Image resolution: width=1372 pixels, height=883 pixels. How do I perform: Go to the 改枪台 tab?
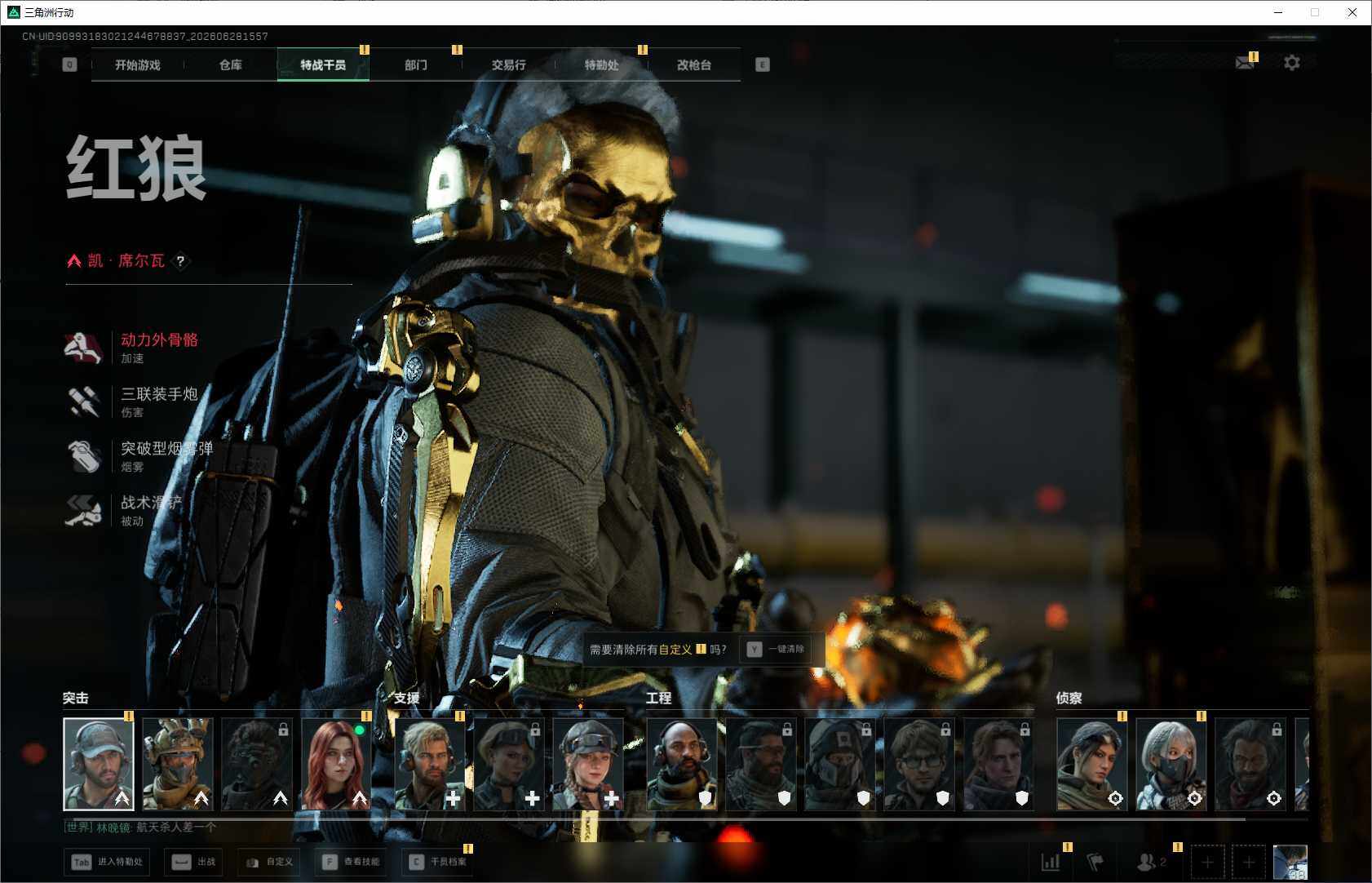click(x=694, y=65)
